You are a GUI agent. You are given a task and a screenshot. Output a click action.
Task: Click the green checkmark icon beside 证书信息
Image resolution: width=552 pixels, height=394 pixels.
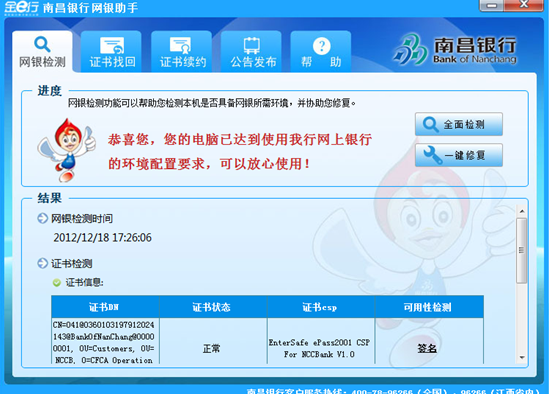[57, 282]
